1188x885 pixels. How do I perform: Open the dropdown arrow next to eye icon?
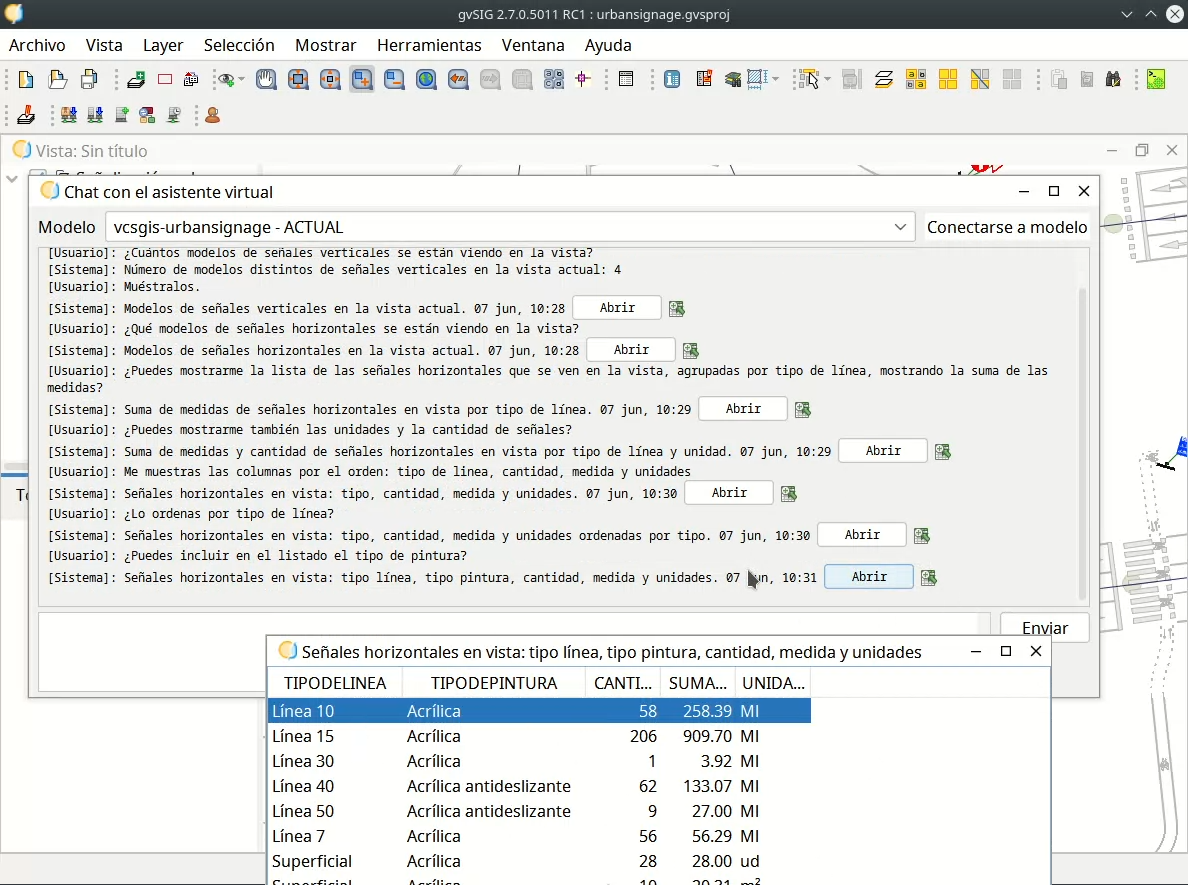(x=242, y=80)
